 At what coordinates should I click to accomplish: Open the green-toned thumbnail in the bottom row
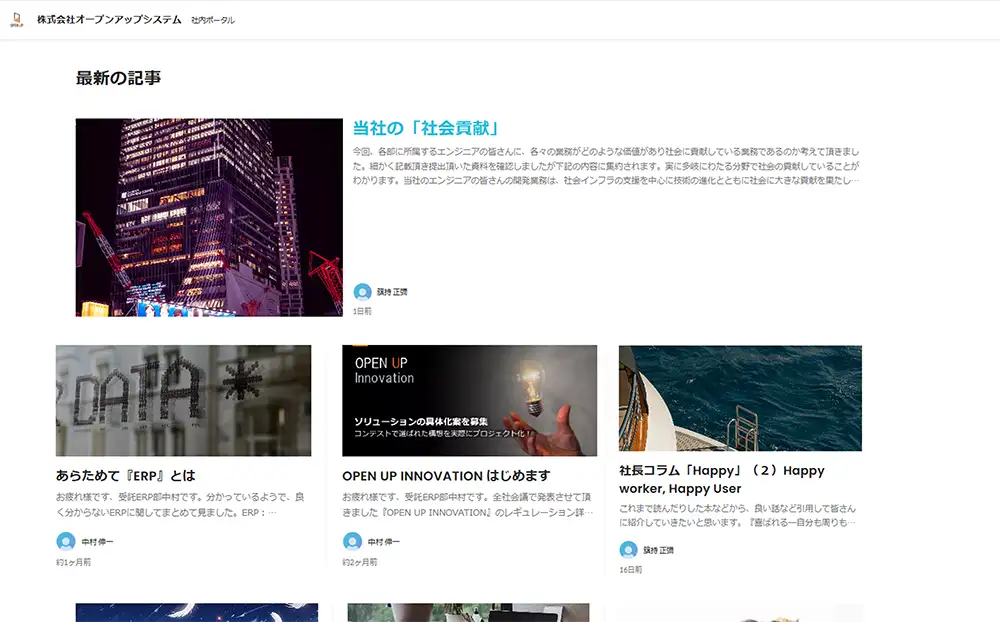click(469, 612)
